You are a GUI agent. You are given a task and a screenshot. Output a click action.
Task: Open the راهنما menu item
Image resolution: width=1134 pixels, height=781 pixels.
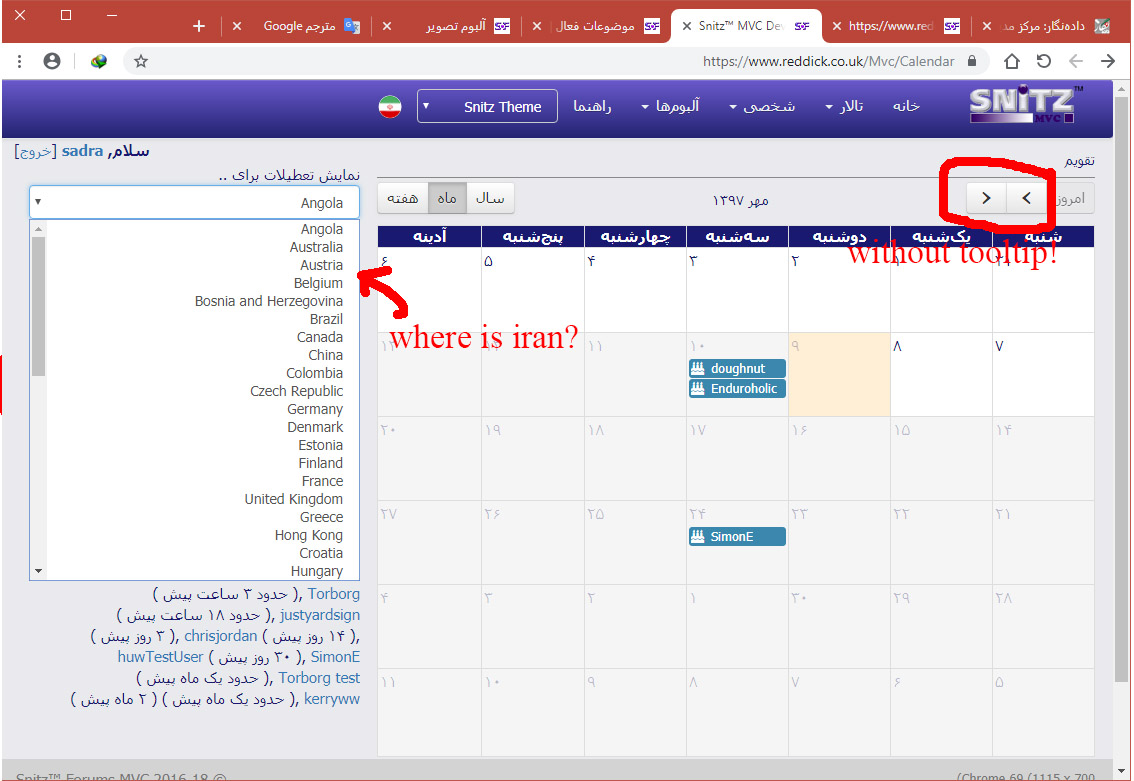point(592,107)
